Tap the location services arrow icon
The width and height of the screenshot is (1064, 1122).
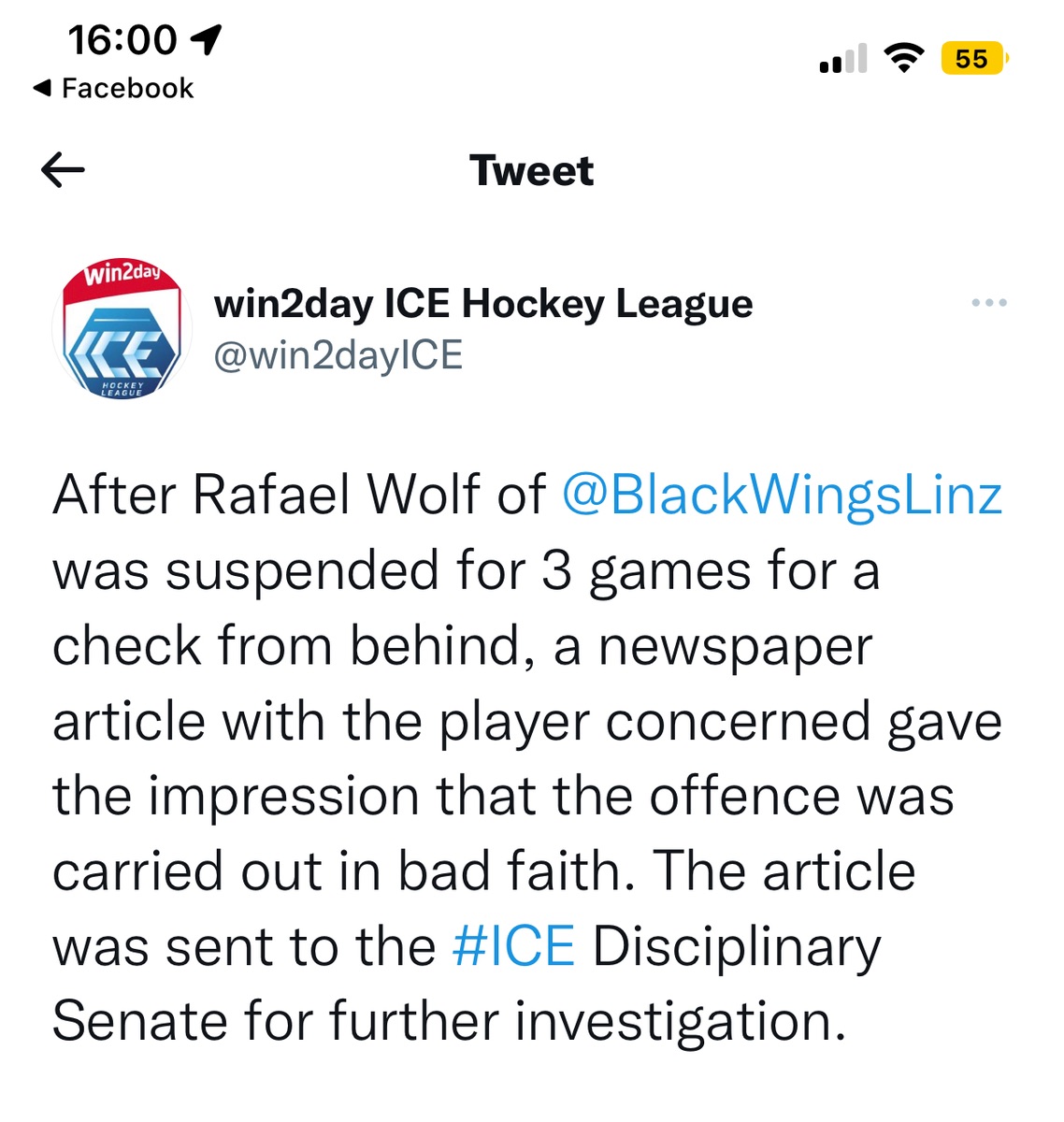[206, 39]
